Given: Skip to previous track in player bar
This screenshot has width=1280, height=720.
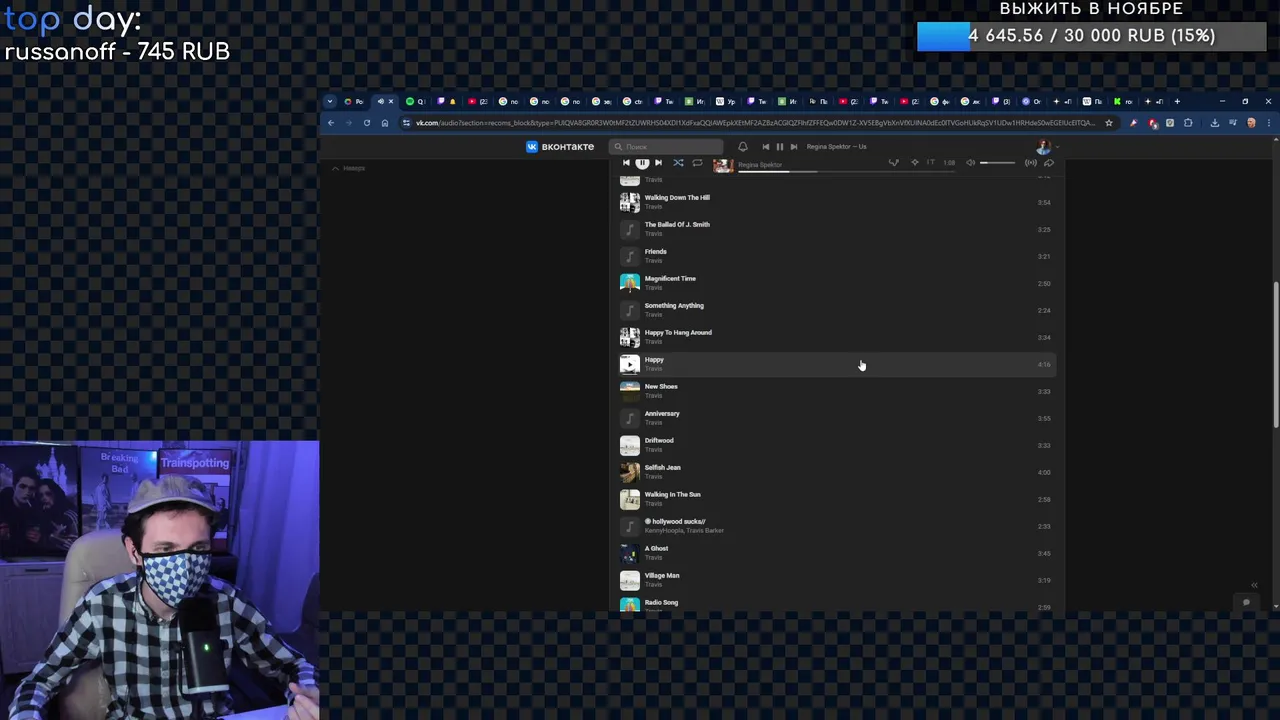Looking at the screenshot, I should pyautogui.click(x=626, y=163).
